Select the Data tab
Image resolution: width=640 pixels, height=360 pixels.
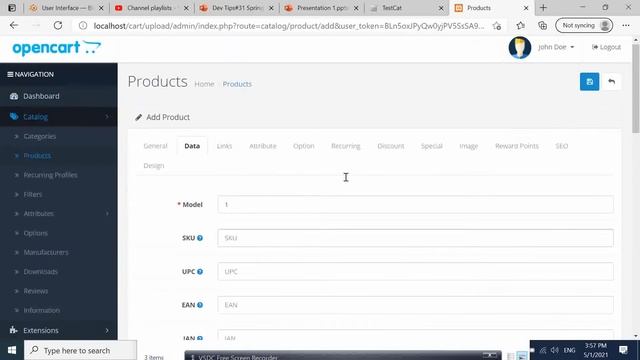coord(192,146)
